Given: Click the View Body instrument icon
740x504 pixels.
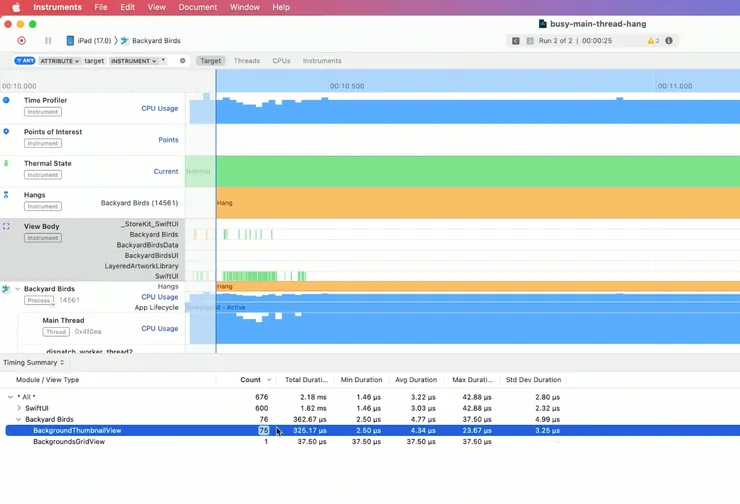Looking at the screenshot, I should tap(6, 227).
